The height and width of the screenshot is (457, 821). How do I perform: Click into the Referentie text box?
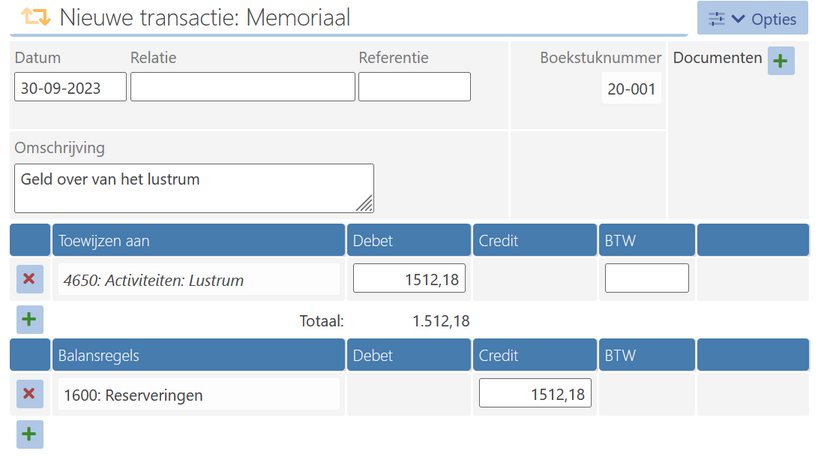point(414,87)
